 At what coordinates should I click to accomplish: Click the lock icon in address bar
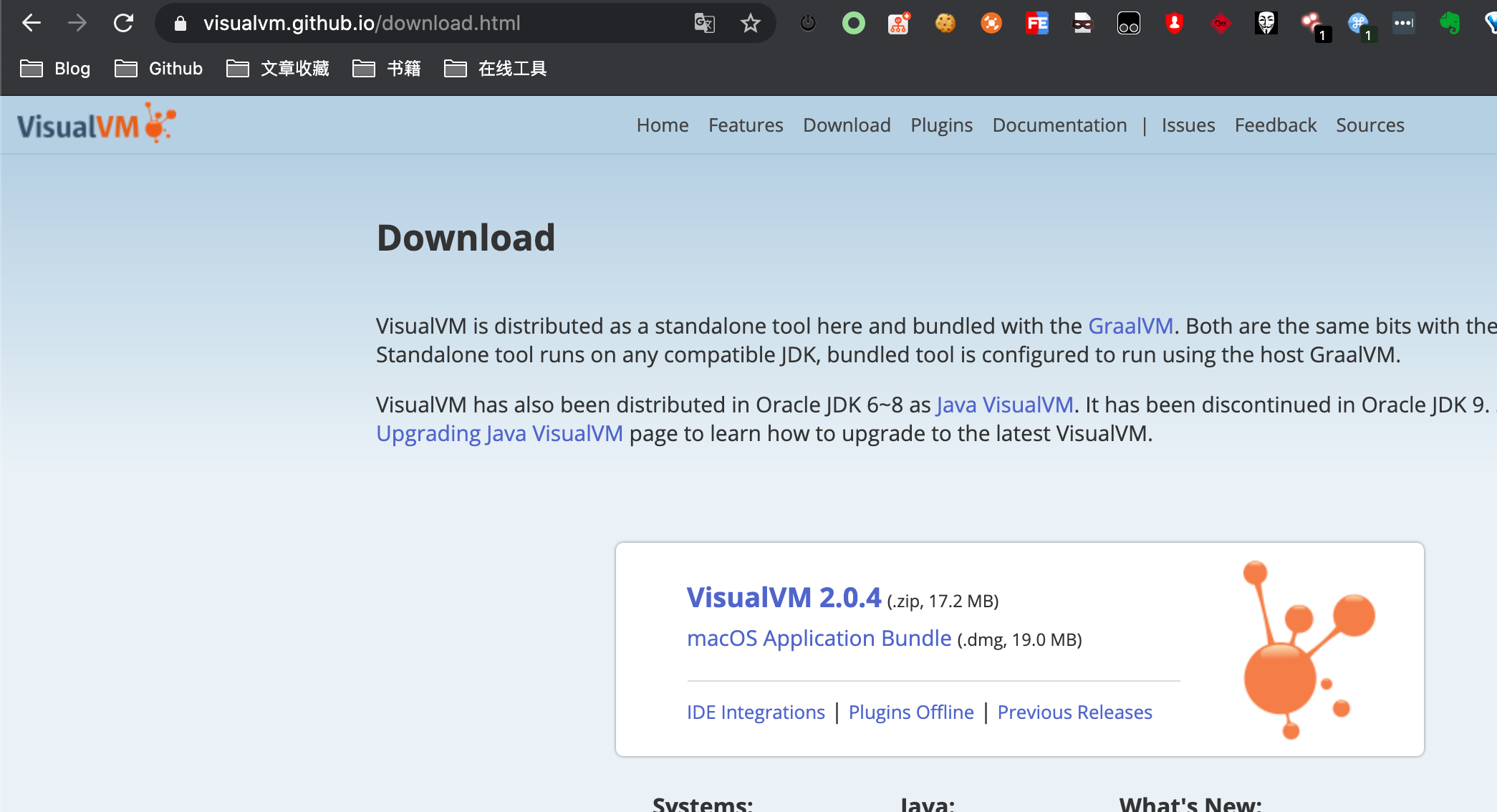pos(180,24)
